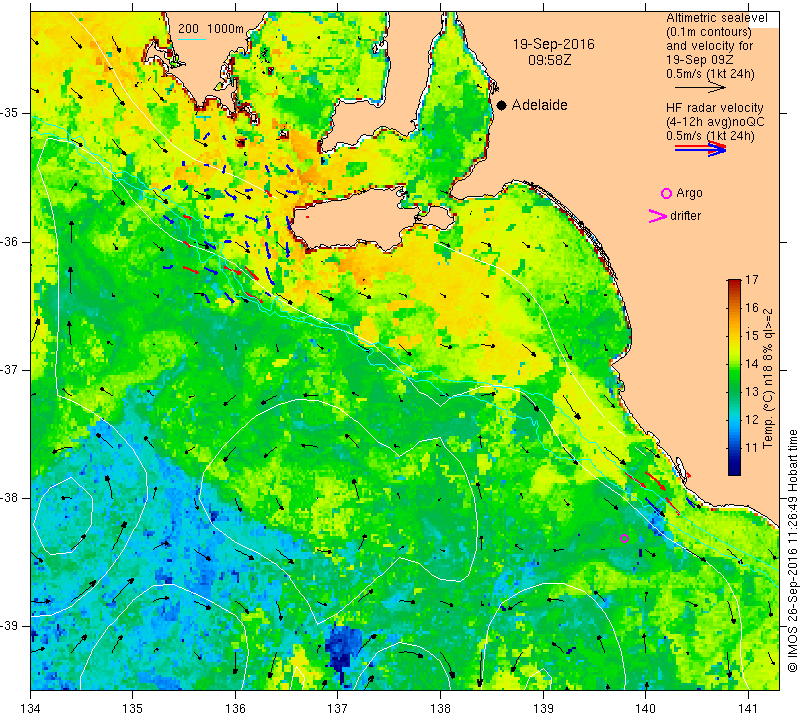
Task: Click the temperature color bar
Action: 734,377
